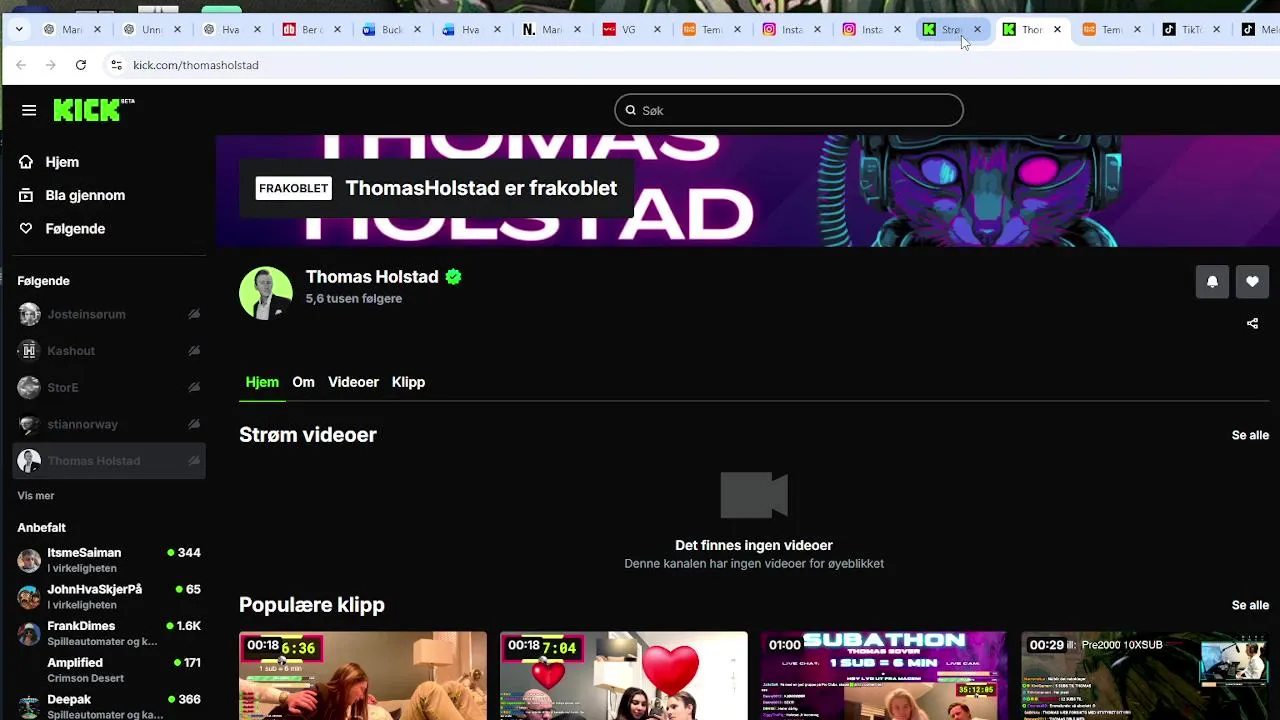Click Kashout avatar in following list
Screen dimensions: 1280x720
click(29, 351)
